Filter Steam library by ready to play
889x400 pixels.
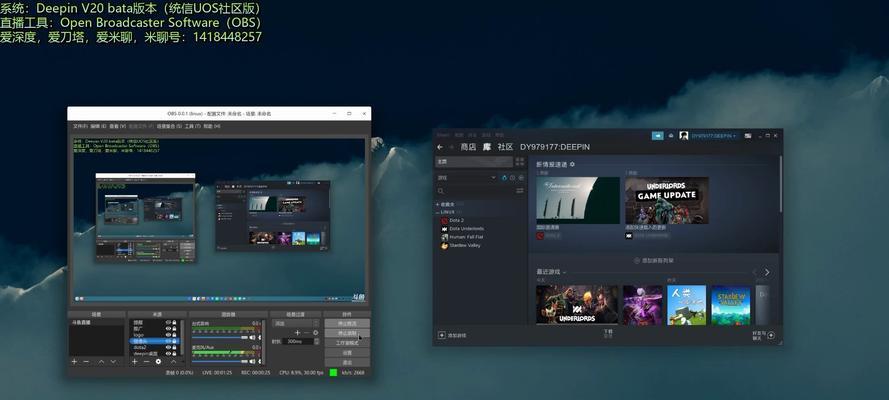521,177
